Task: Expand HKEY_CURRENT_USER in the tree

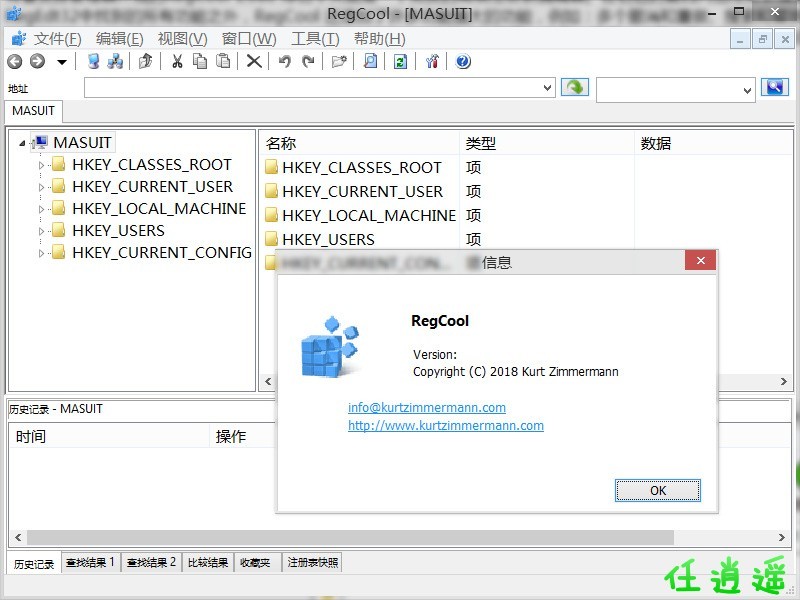Action: 41,187
